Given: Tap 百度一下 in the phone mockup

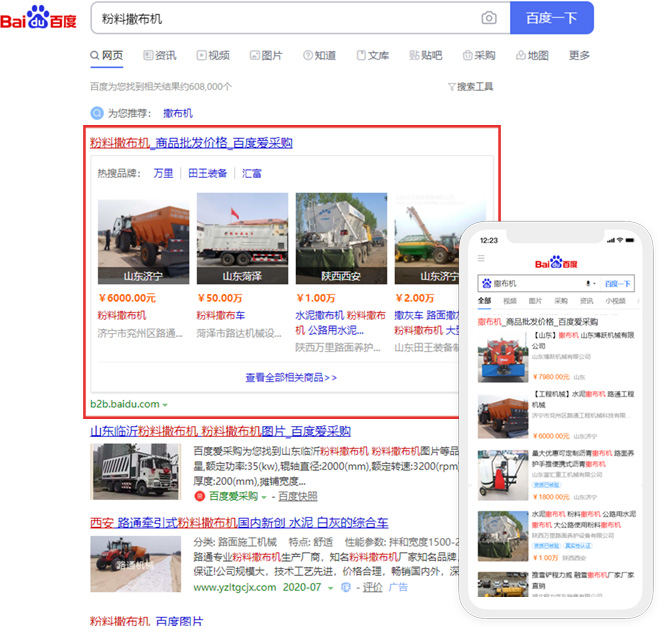Looking at the screenshot, I should coord(617,284).
